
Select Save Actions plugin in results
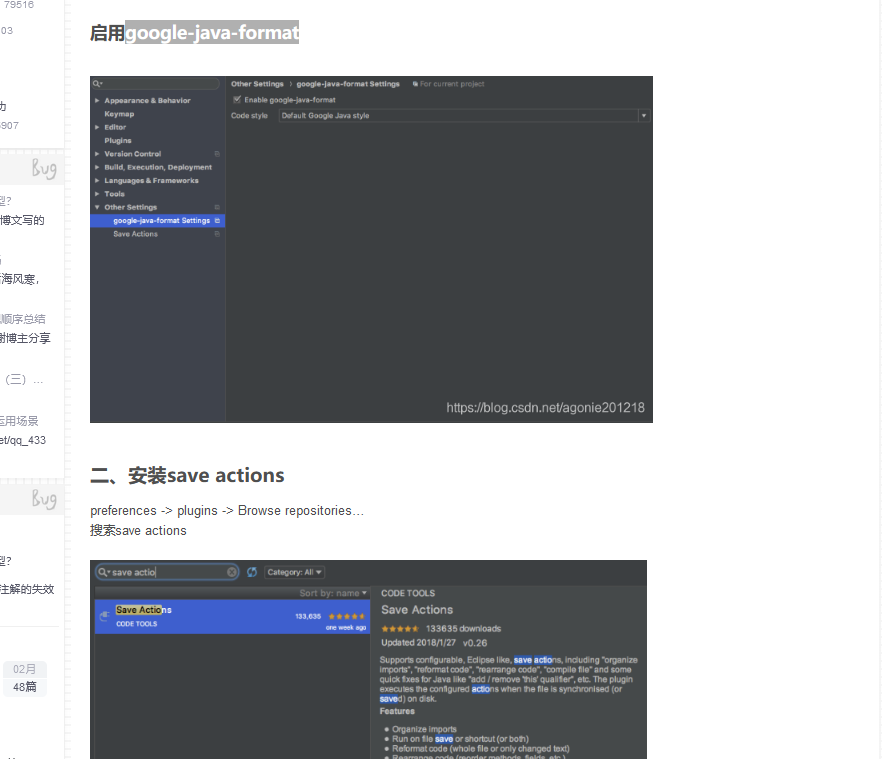[232, 617]
